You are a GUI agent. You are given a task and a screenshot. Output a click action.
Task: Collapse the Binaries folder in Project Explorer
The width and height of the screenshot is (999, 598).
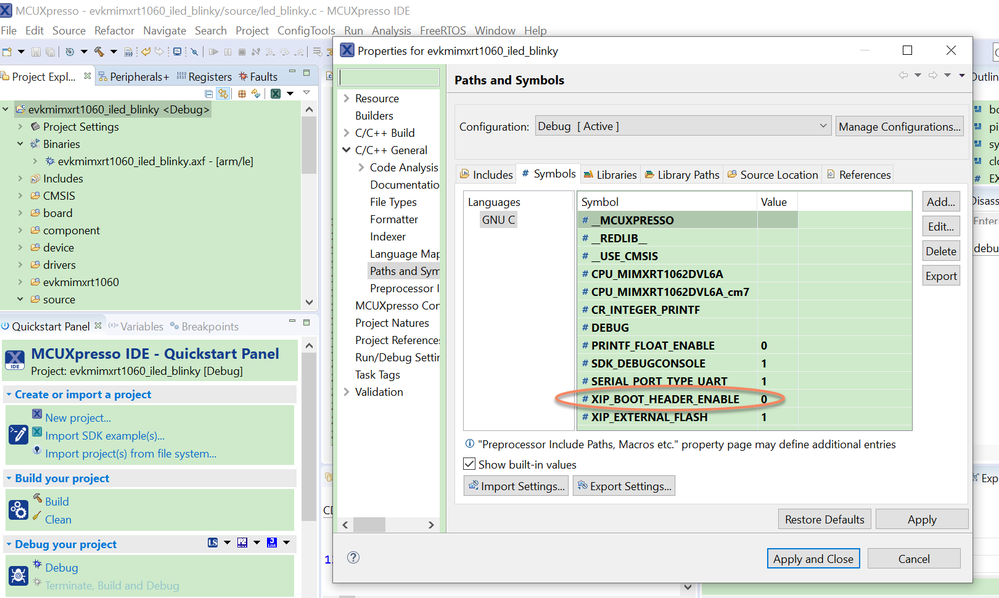pos(20,144)
